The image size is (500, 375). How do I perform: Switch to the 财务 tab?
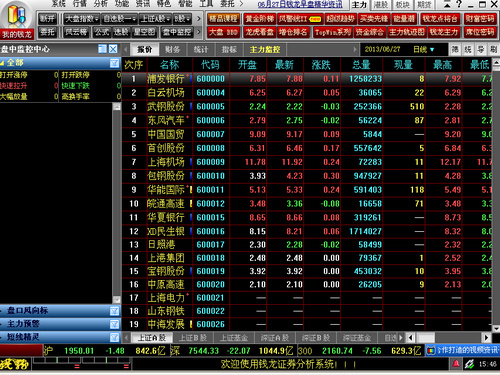pos(173,50)
